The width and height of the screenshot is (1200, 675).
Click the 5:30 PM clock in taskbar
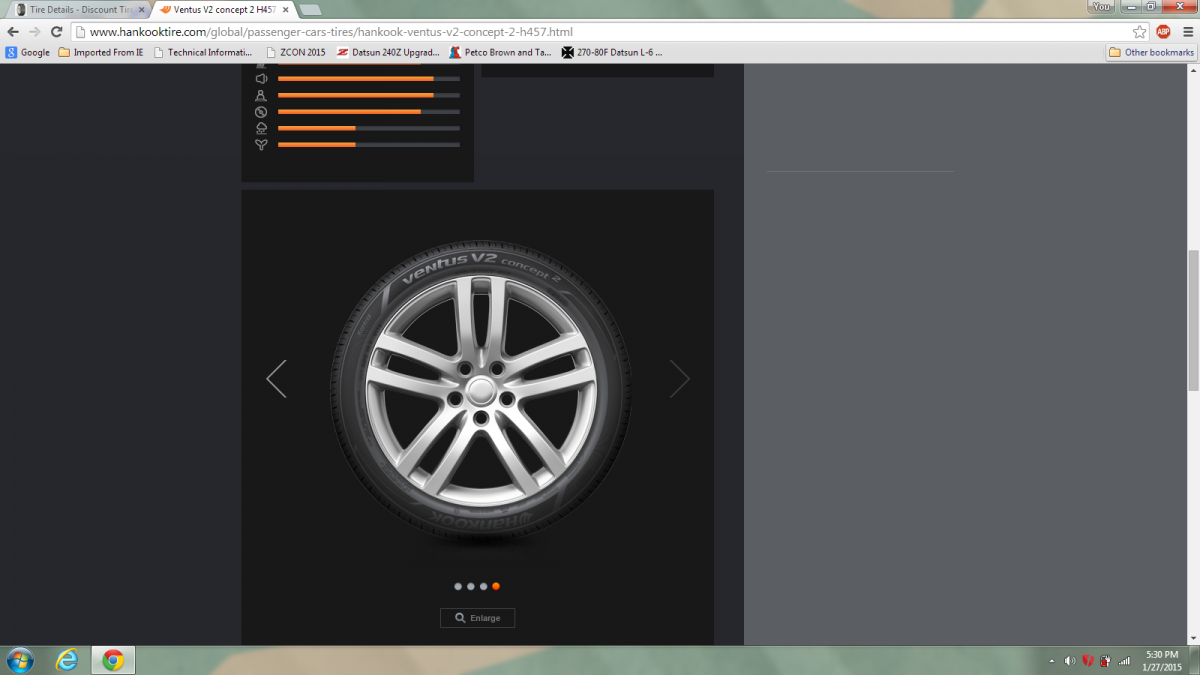point(1161,655)
